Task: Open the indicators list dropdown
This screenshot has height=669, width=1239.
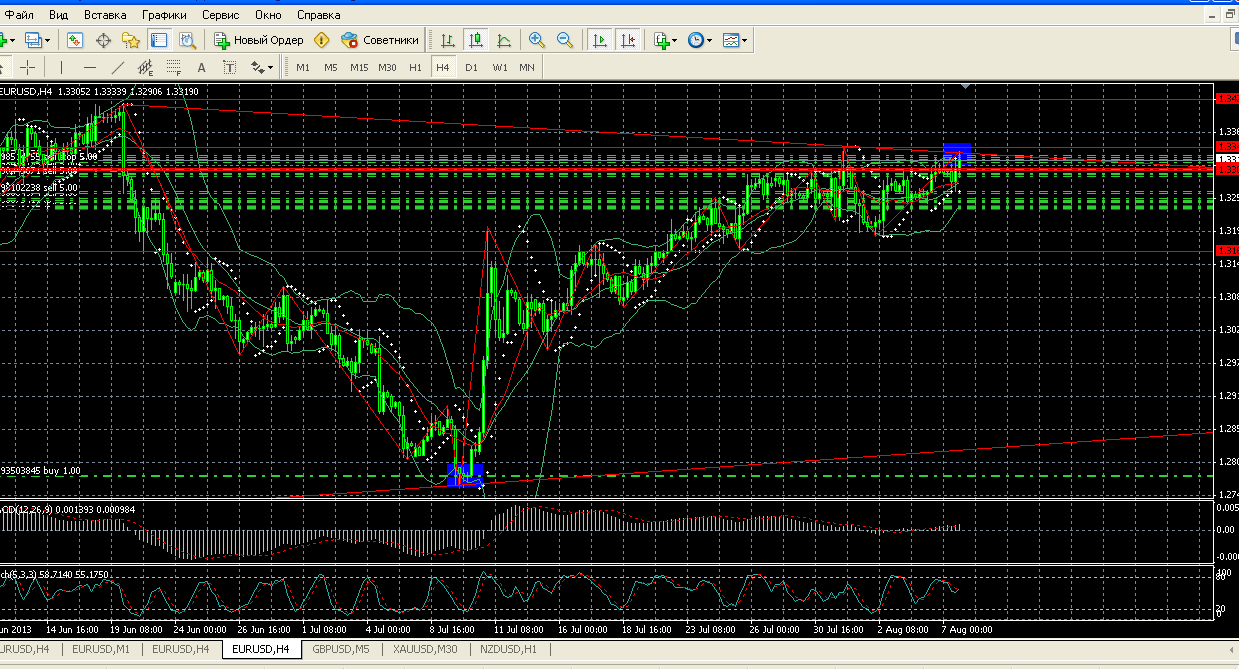Action: [666, 40]
